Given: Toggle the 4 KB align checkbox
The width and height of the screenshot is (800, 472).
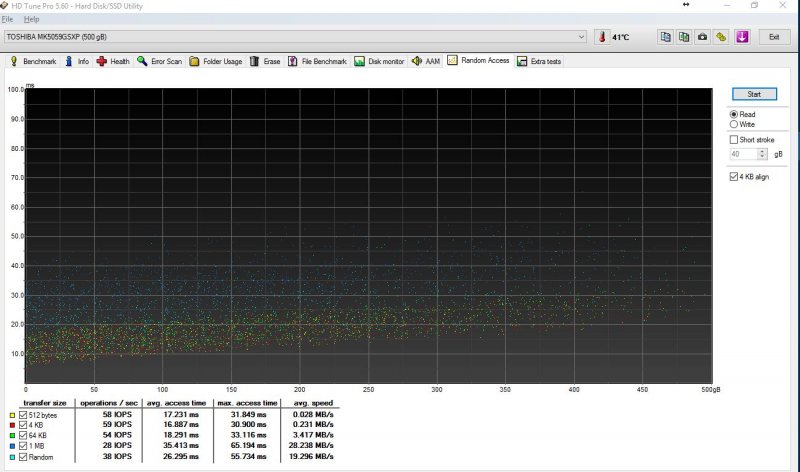Looking at the screenshot, I should (x=735, y=177).
